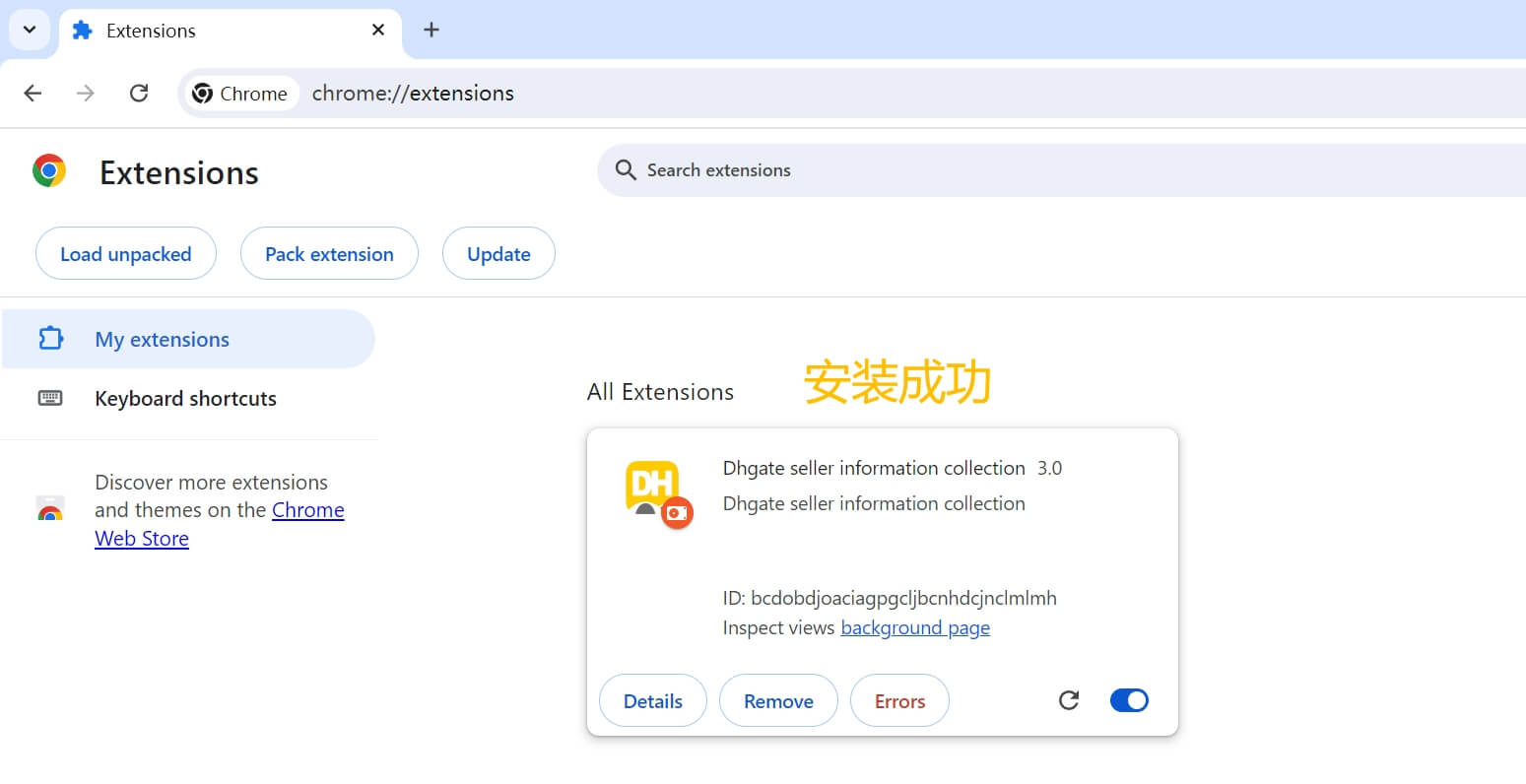The height and width of the screenshot is (784, 1526).
Task: Click the magnifier icon in search box
Action: tap(626, 170)
